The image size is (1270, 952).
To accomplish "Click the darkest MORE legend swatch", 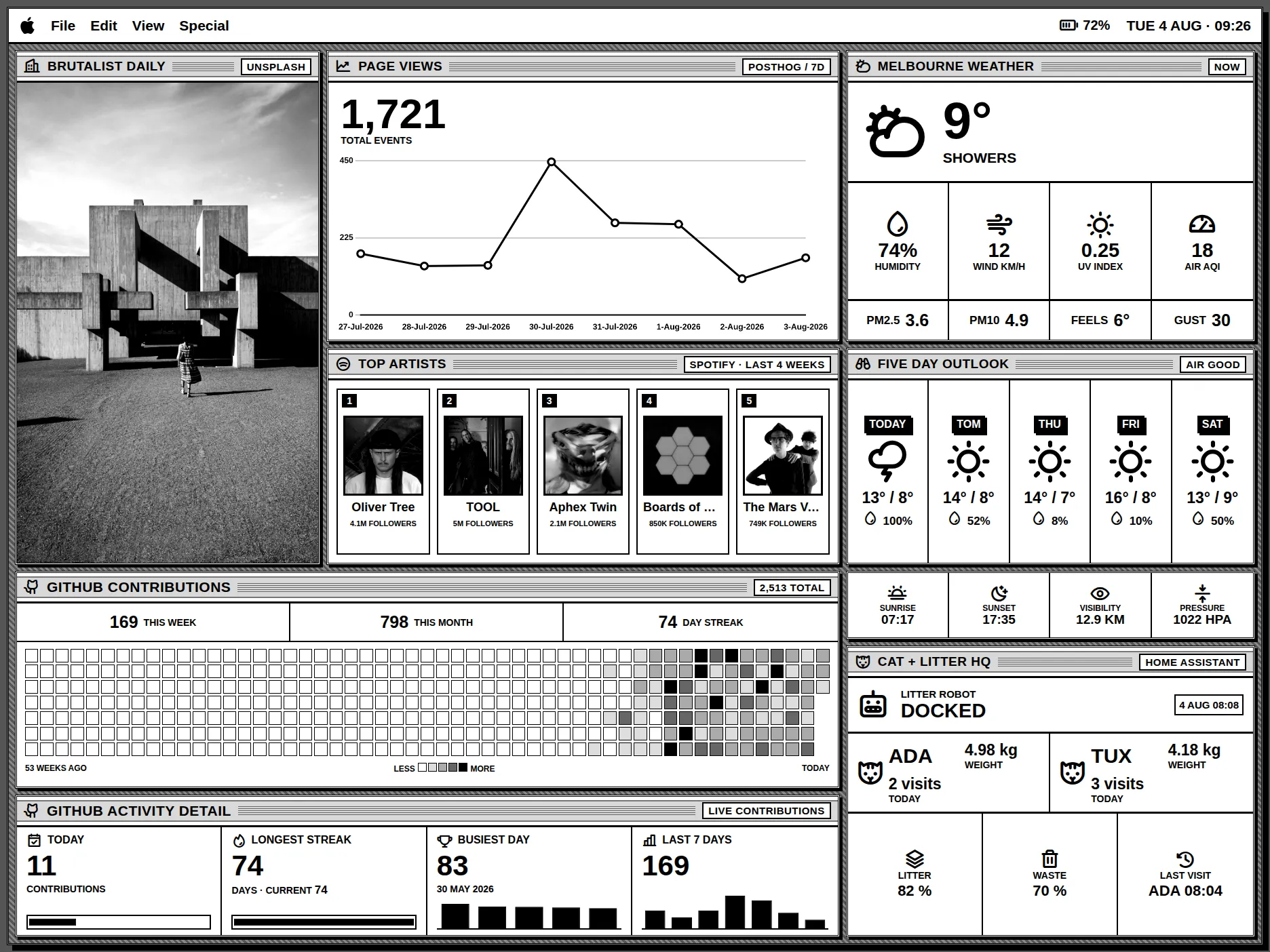I will (x=463, y=768).
